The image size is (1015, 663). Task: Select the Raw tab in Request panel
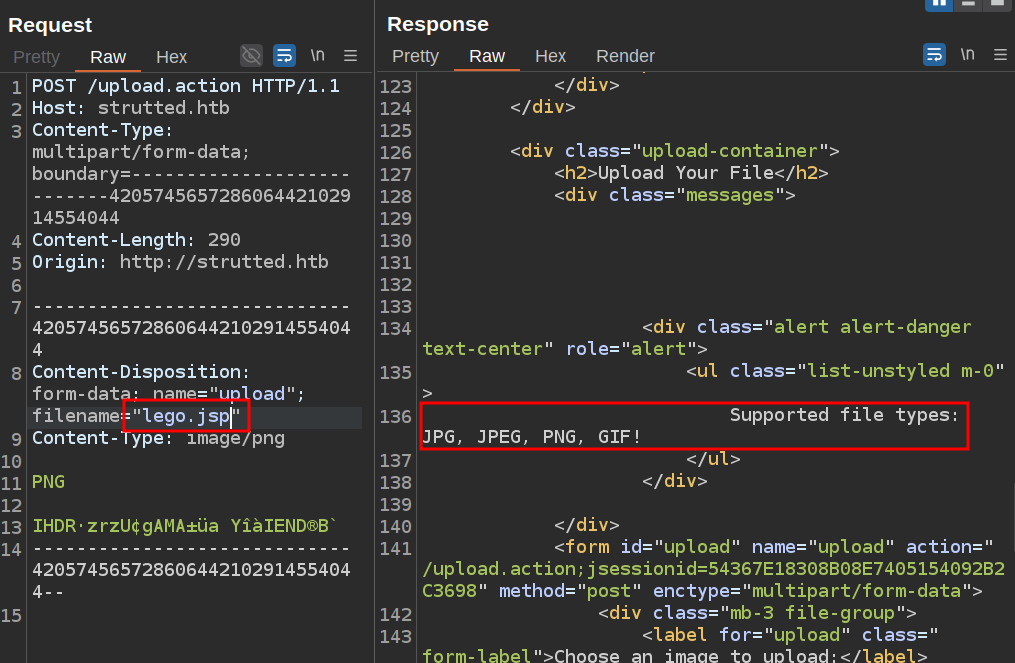(x=108, y=57)
